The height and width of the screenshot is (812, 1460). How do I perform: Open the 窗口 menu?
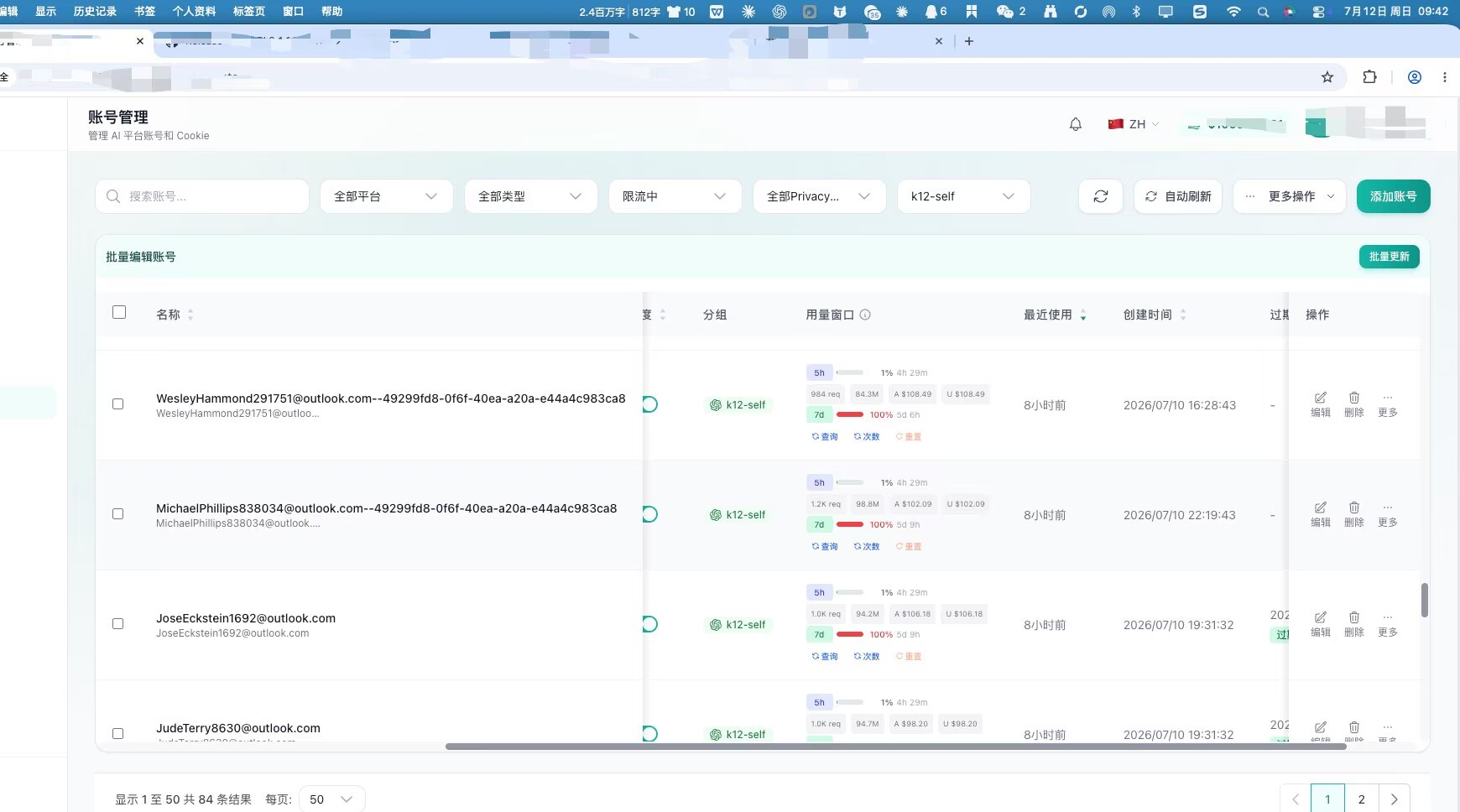pos(293,12)
